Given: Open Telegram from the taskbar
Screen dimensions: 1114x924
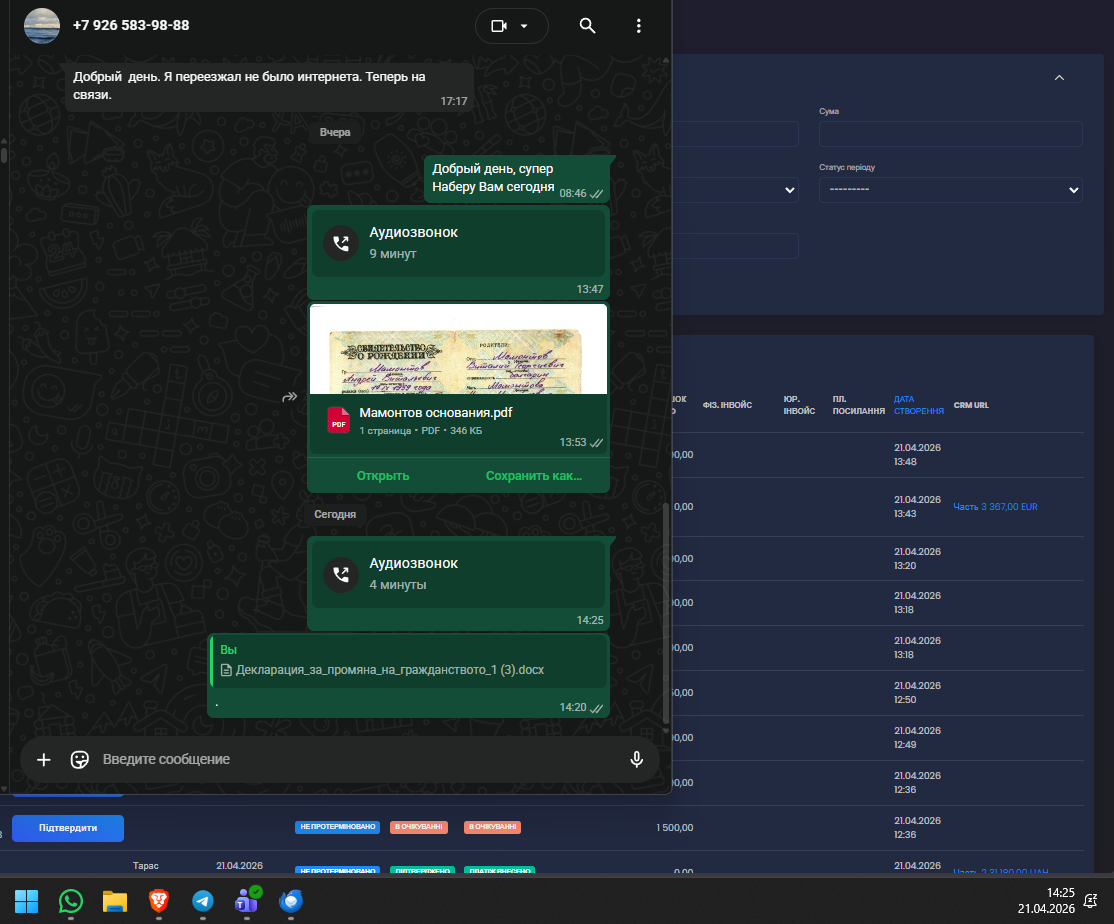Looking at the screenshot, I should coord(202,901).
